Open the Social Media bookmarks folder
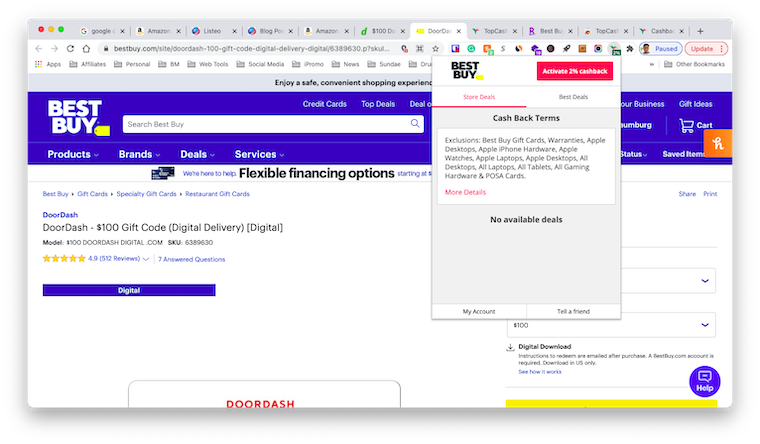 (x=260, y=64)
